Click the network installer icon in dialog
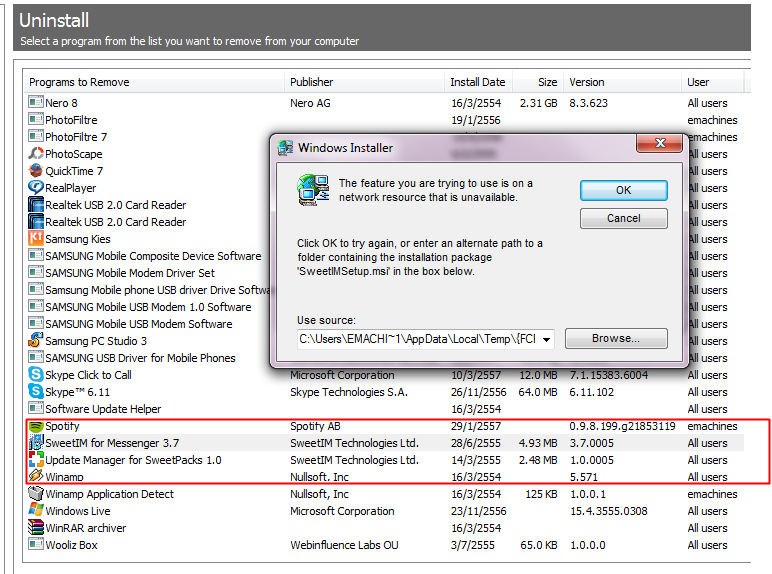Screen dimensions: 772x574 [313, 190]
